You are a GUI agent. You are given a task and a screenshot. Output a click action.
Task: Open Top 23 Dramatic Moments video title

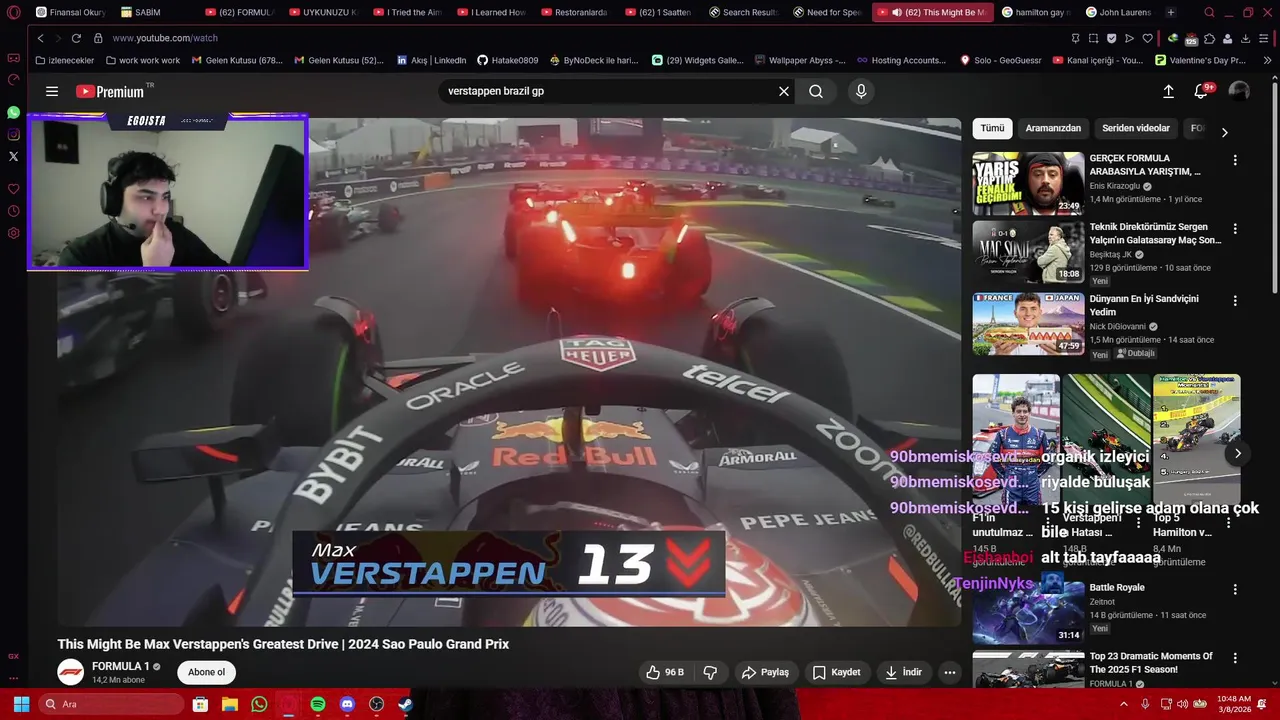[x=1151, y=663]
